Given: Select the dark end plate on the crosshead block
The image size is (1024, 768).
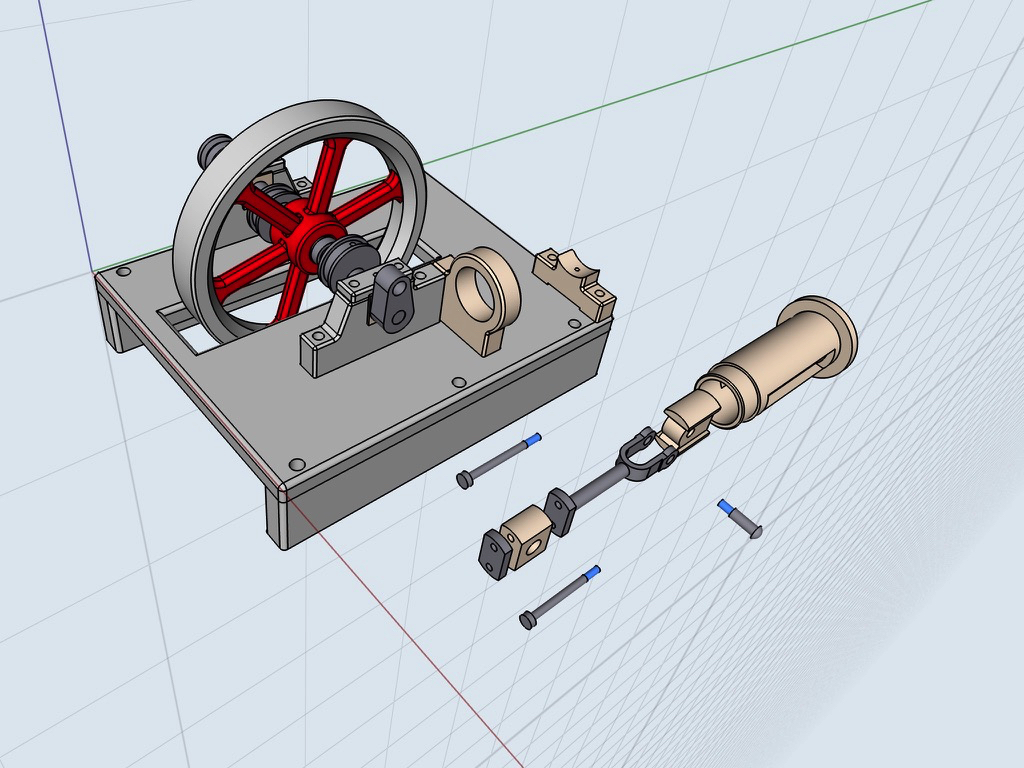Looking at the screenshot, I should pyautogui.click(x=494, y=555).
